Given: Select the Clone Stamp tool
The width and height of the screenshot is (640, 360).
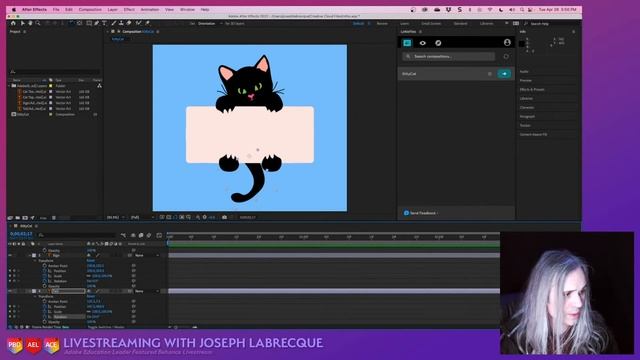Looking at the screenshot, I should click(121, 23).
